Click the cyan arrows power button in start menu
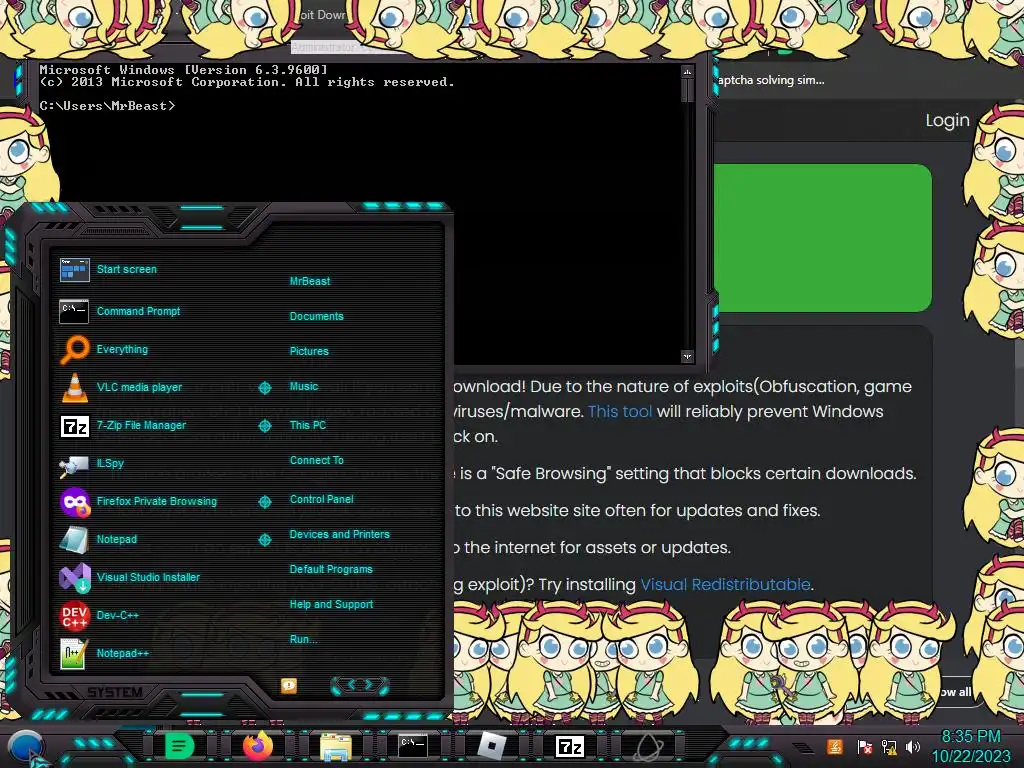 (x=360, y=685)
